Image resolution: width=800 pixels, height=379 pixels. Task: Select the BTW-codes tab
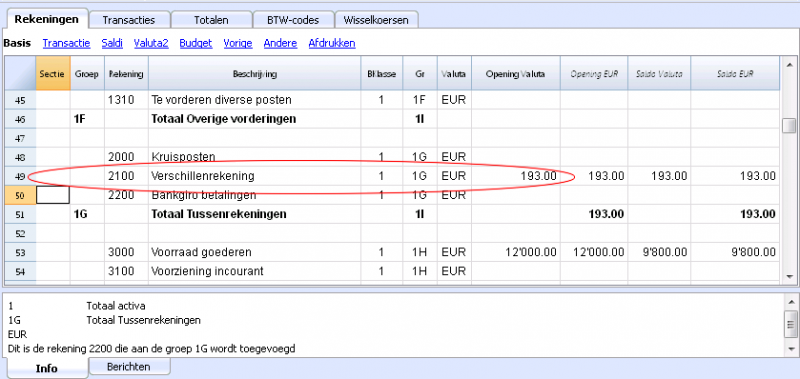[293, 20]
